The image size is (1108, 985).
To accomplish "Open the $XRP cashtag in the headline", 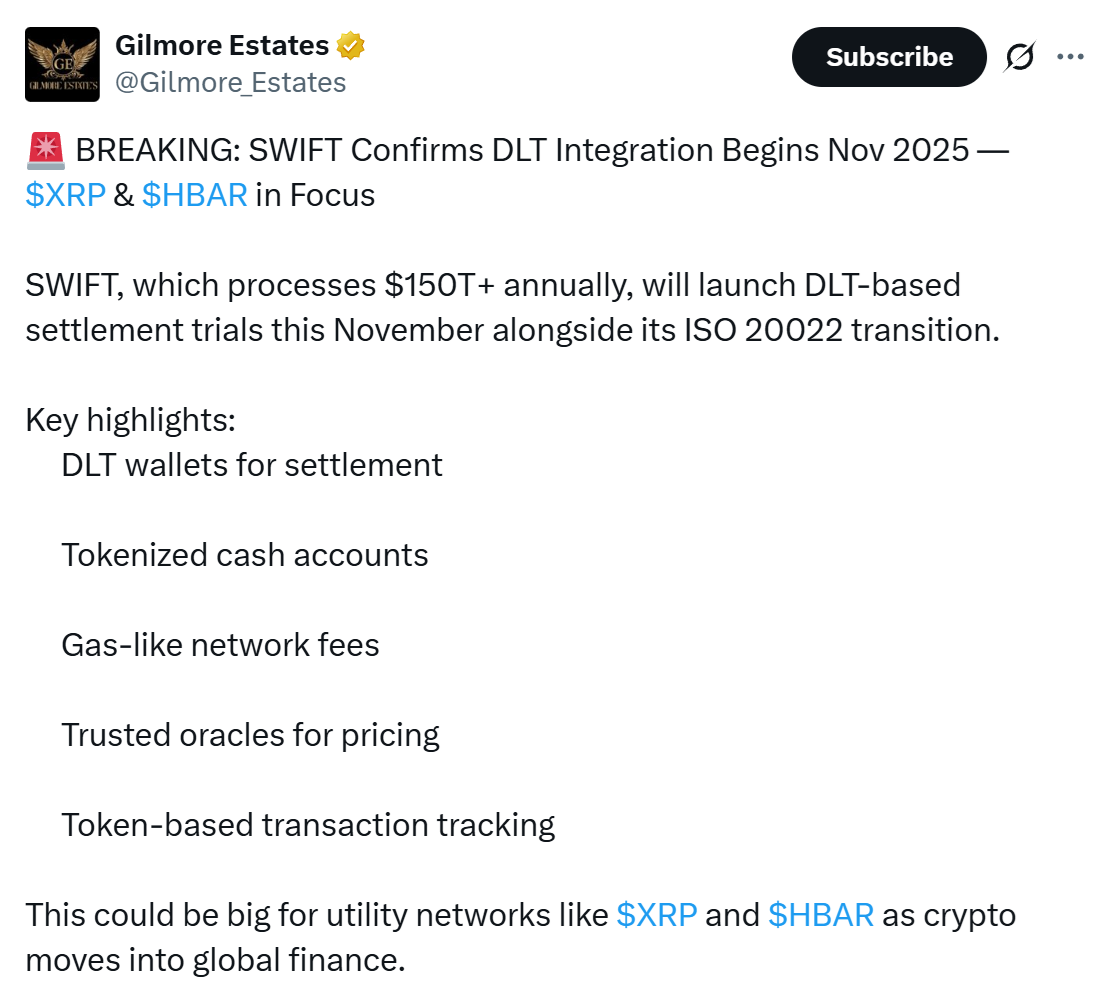I will click(x=66, y=195).
